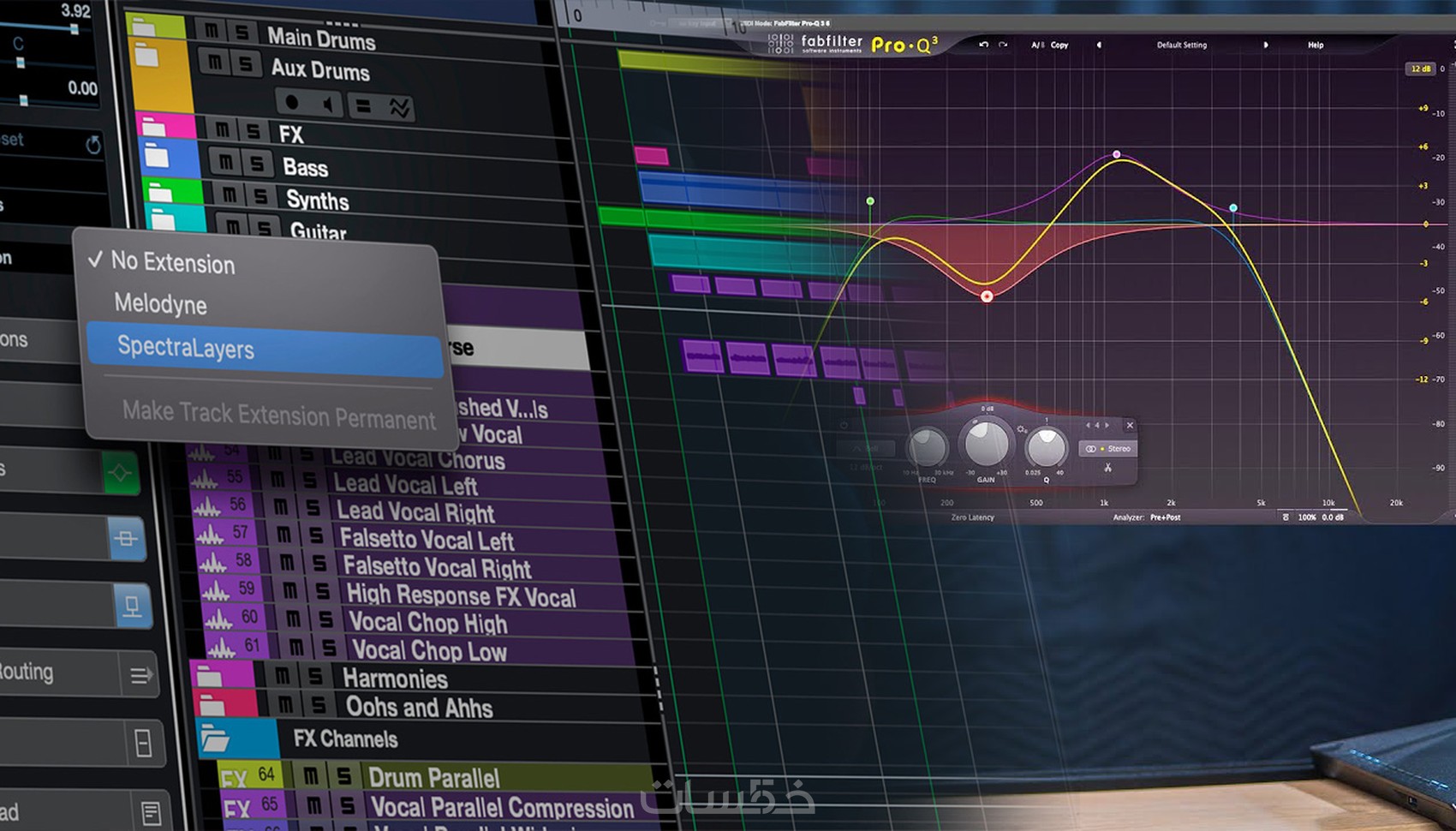
Task: Choose SpectraLayers track extension
Action: [266, 349]
